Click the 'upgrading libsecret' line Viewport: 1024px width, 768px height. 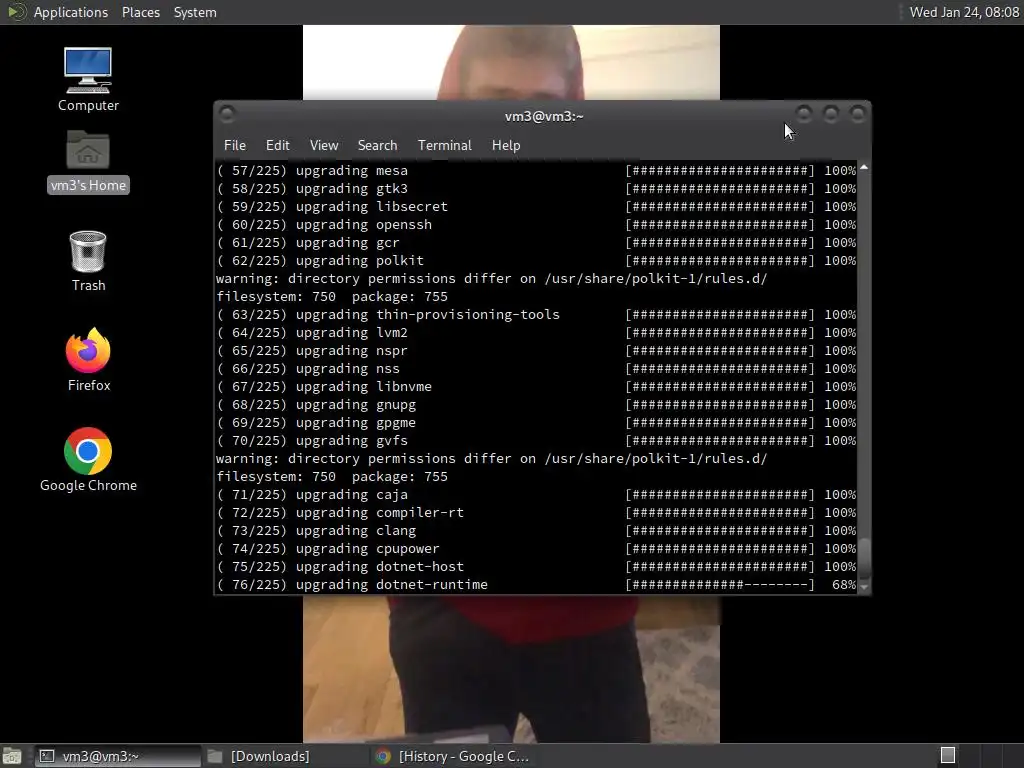click(536, 206)
